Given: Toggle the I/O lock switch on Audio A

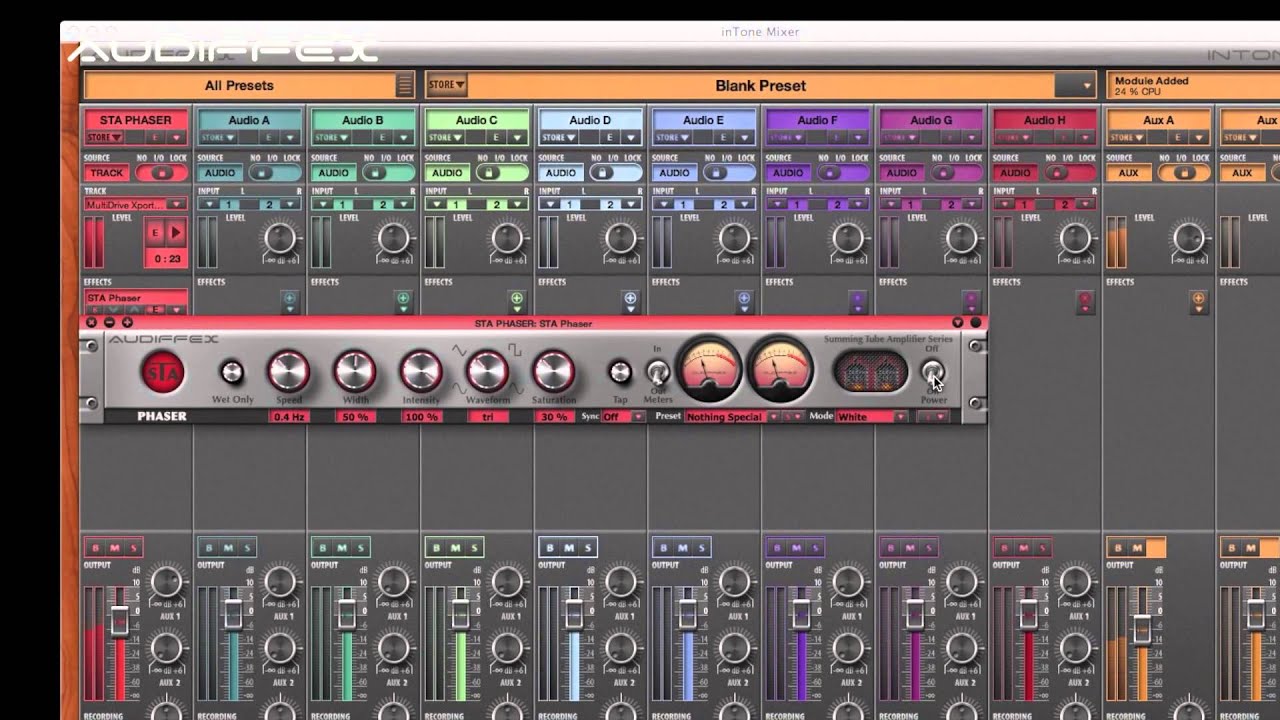Looking at the screenshot, I should 273,173.
